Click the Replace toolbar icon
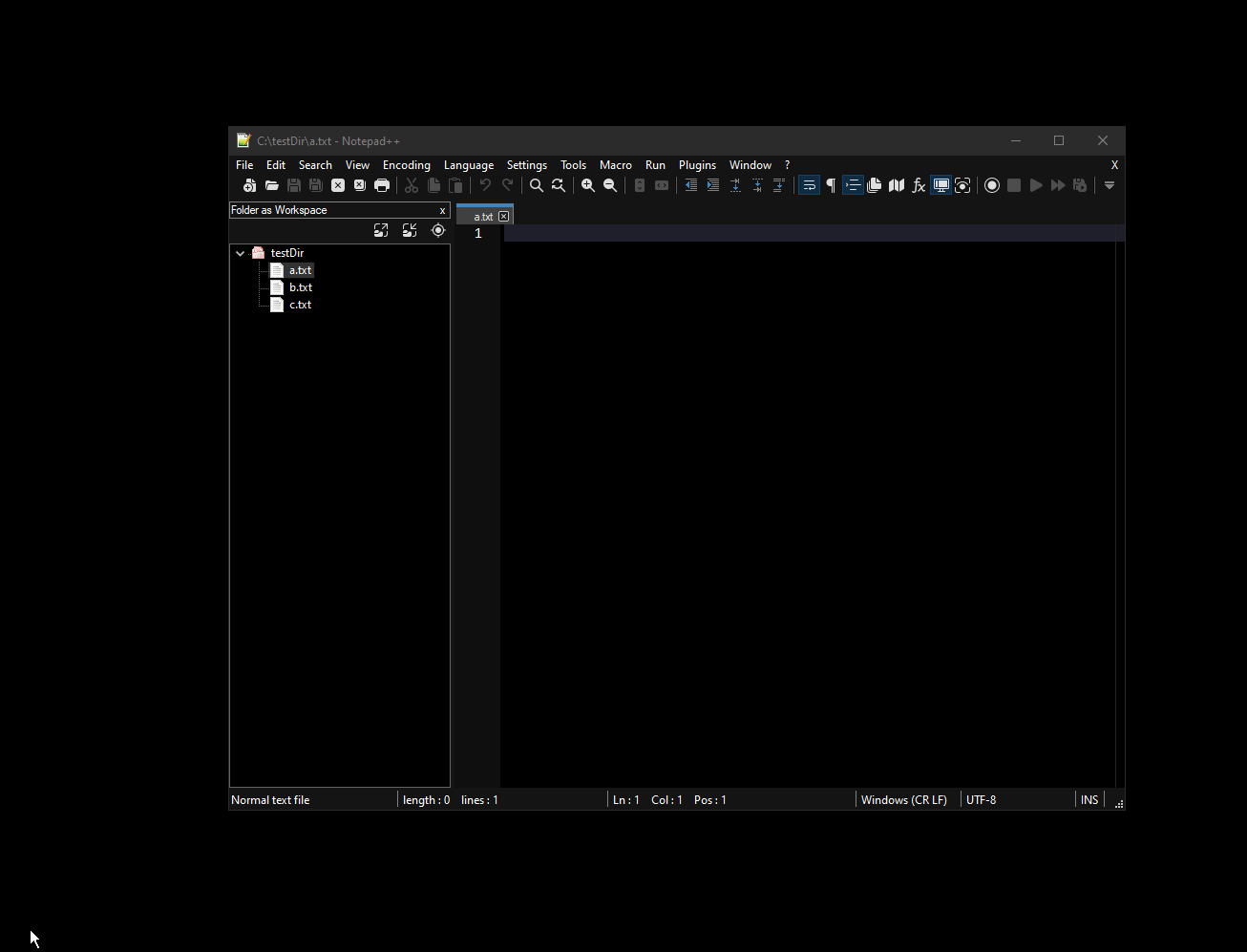This screenshot has width=1247, height=952. coord(558,185)
